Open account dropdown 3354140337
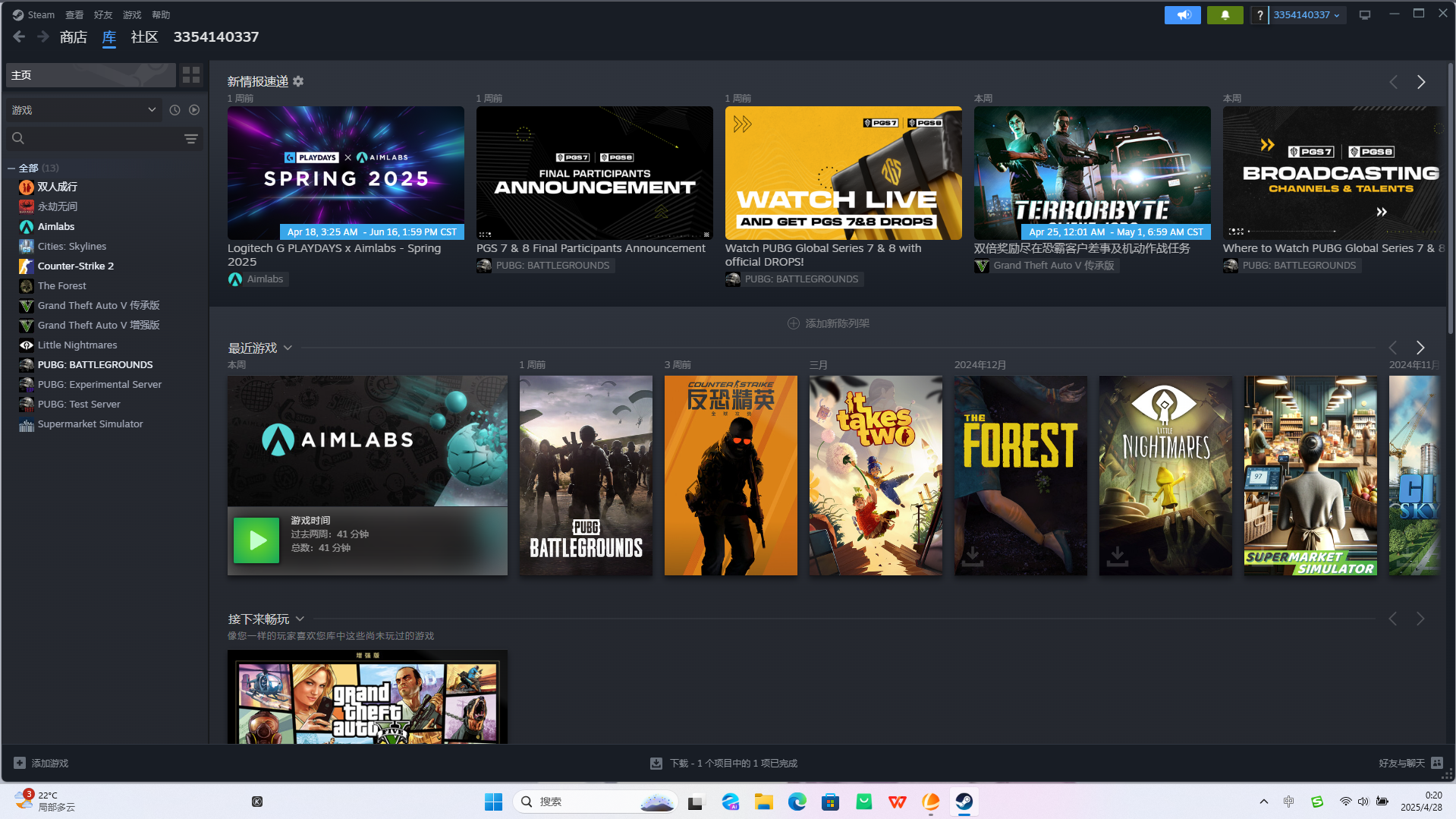1456x819 pixels. (1307, 15)
